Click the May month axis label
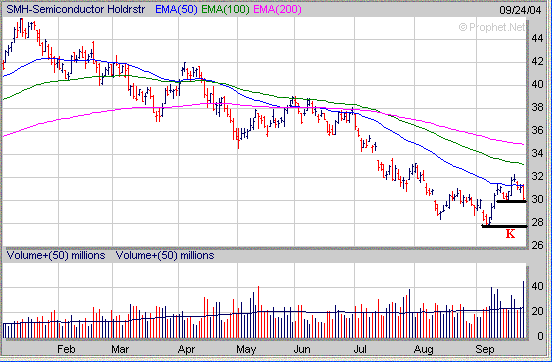The height and width of the screenshot is (362, 552). [246, 349]
